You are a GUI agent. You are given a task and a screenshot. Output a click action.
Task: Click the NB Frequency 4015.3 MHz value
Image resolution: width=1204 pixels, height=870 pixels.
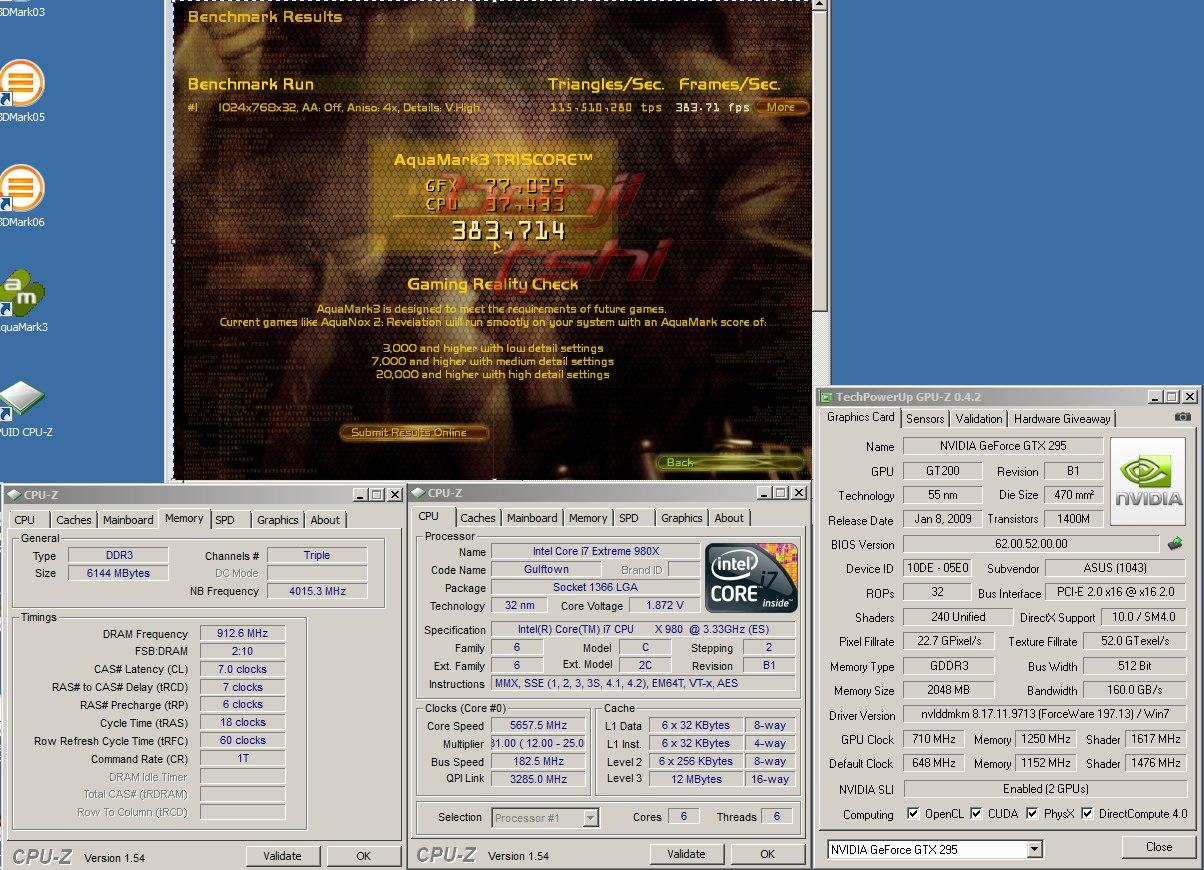point(317,592)
